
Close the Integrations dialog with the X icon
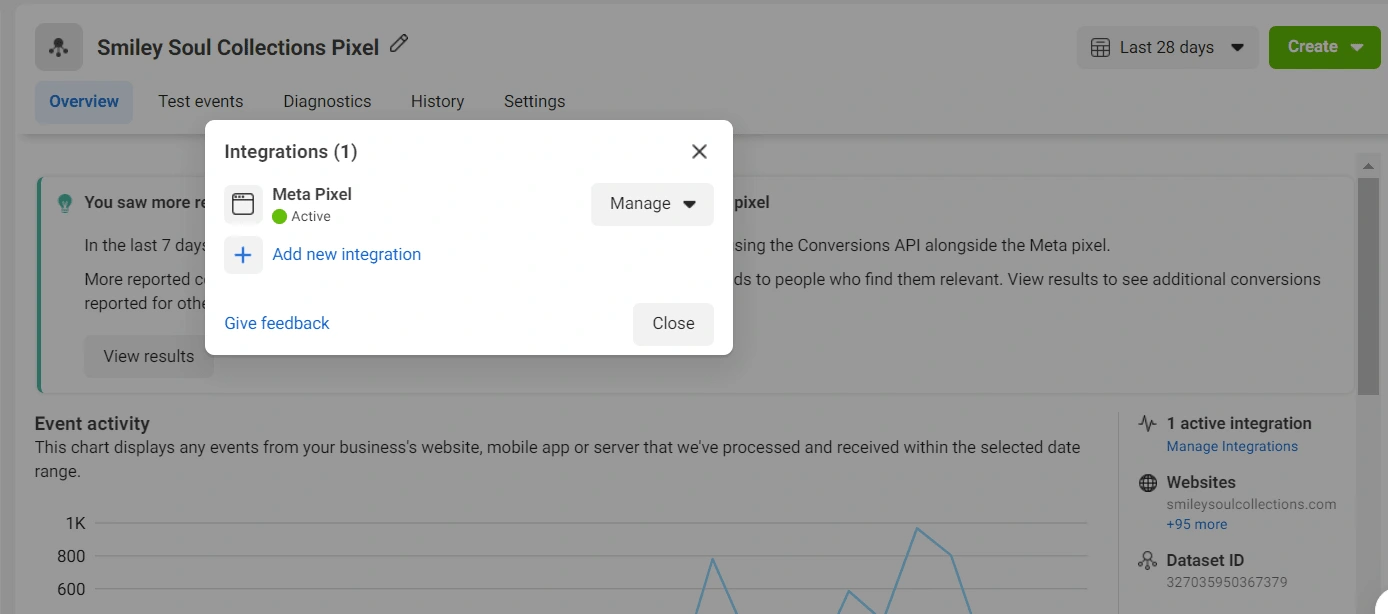pyautogui.click(x=699, y=151)
